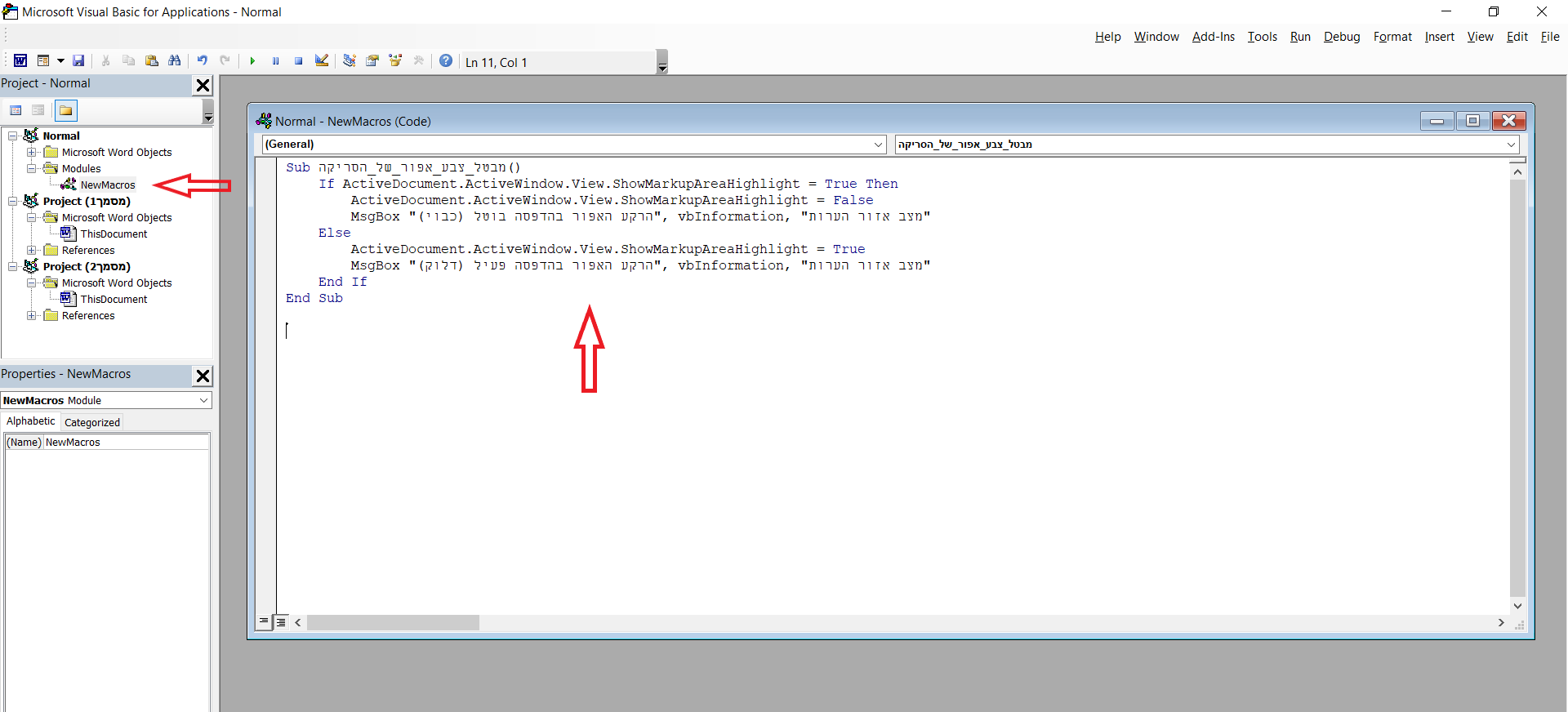Viewport: 1568px width, 712px height.
Task: Run the macro with the green play icon
Action: pos(252,61)
